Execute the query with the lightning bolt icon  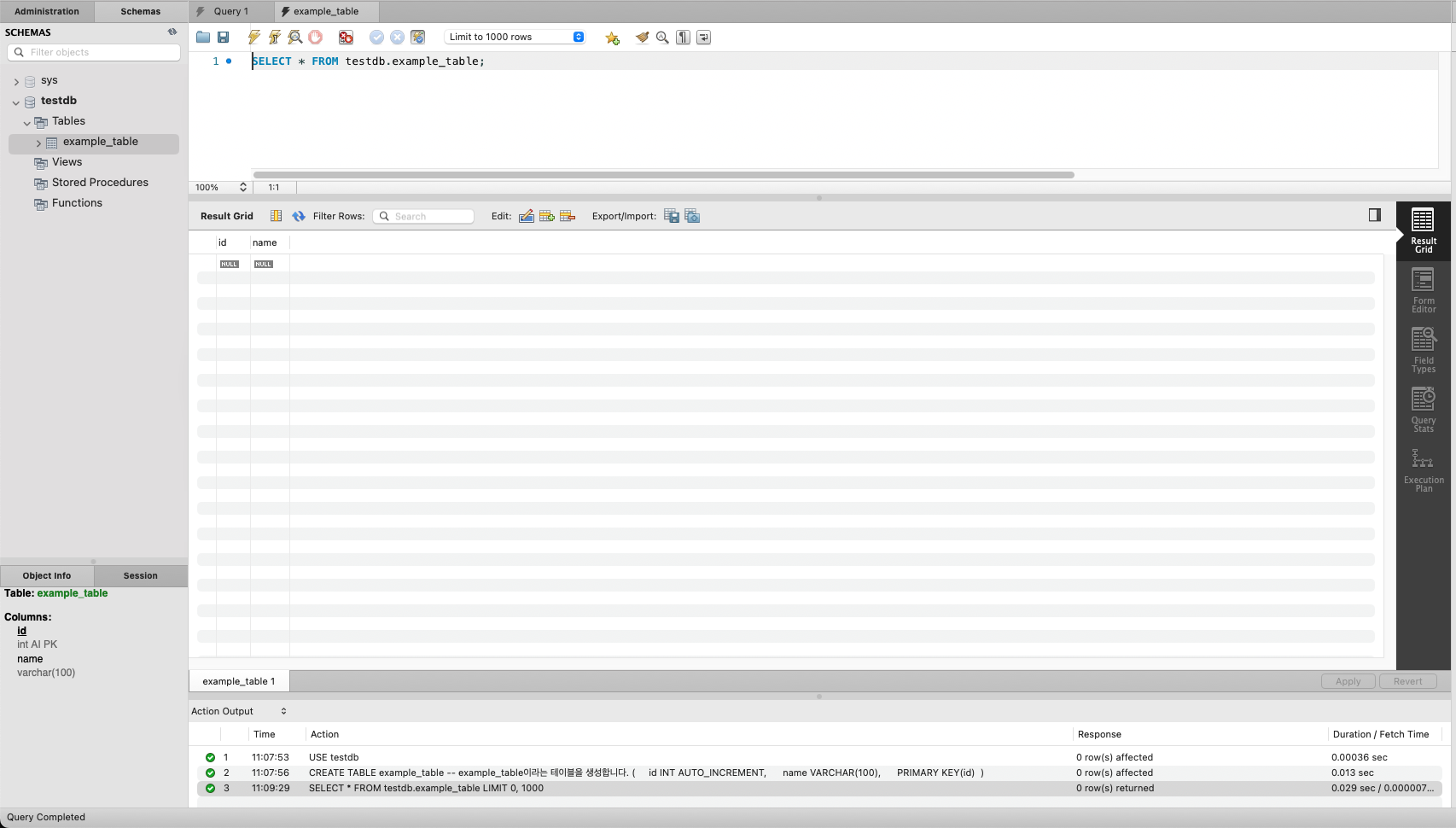[x=253, y=38]
